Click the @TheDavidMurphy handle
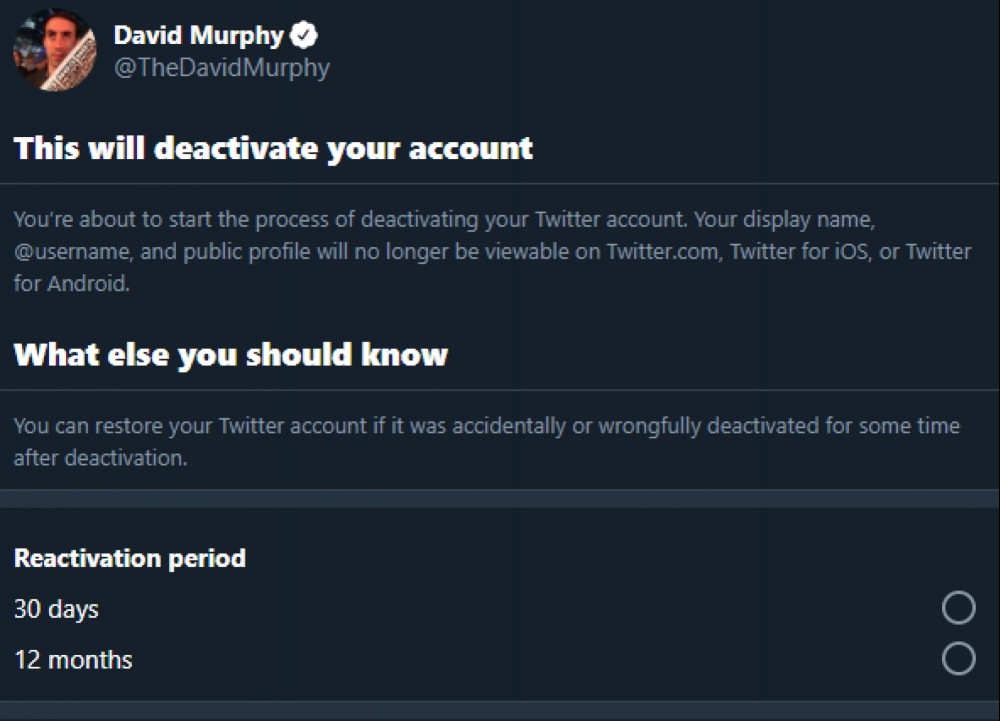The width and height of the screenshot is (1000, 721). pos(221,68)
